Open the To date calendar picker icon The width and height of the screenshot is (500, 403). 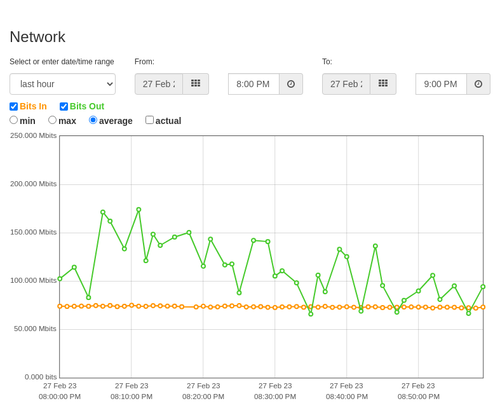[383, 84]
